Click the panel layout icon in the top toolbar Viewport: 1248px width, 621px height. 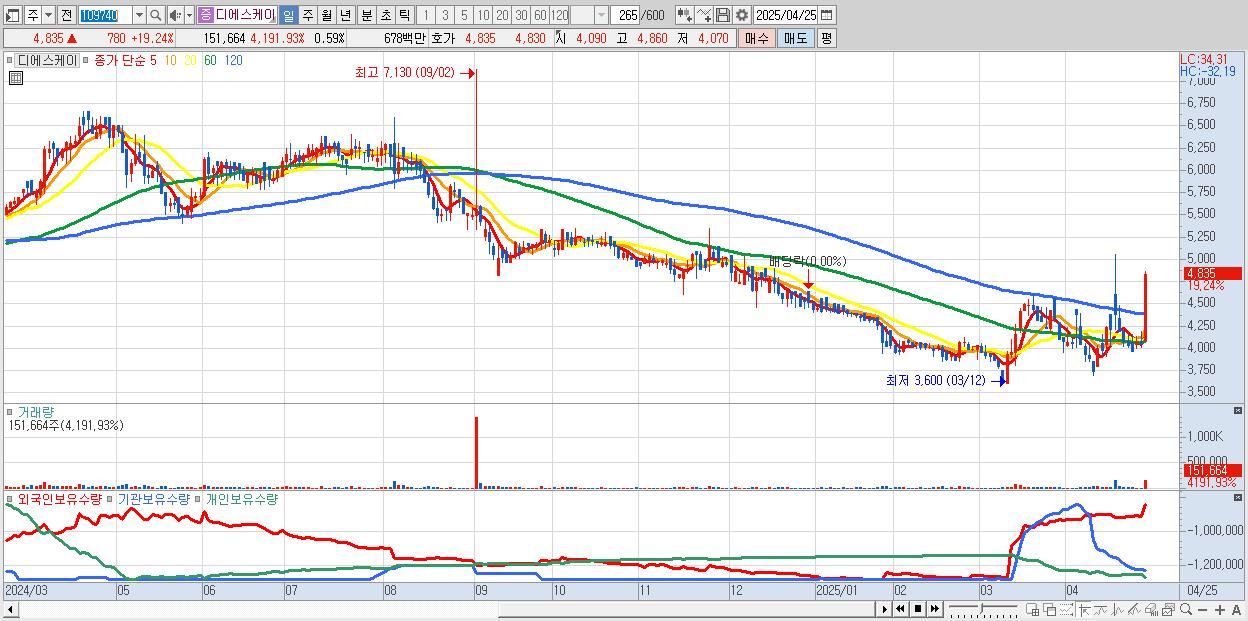click(12, 15)
